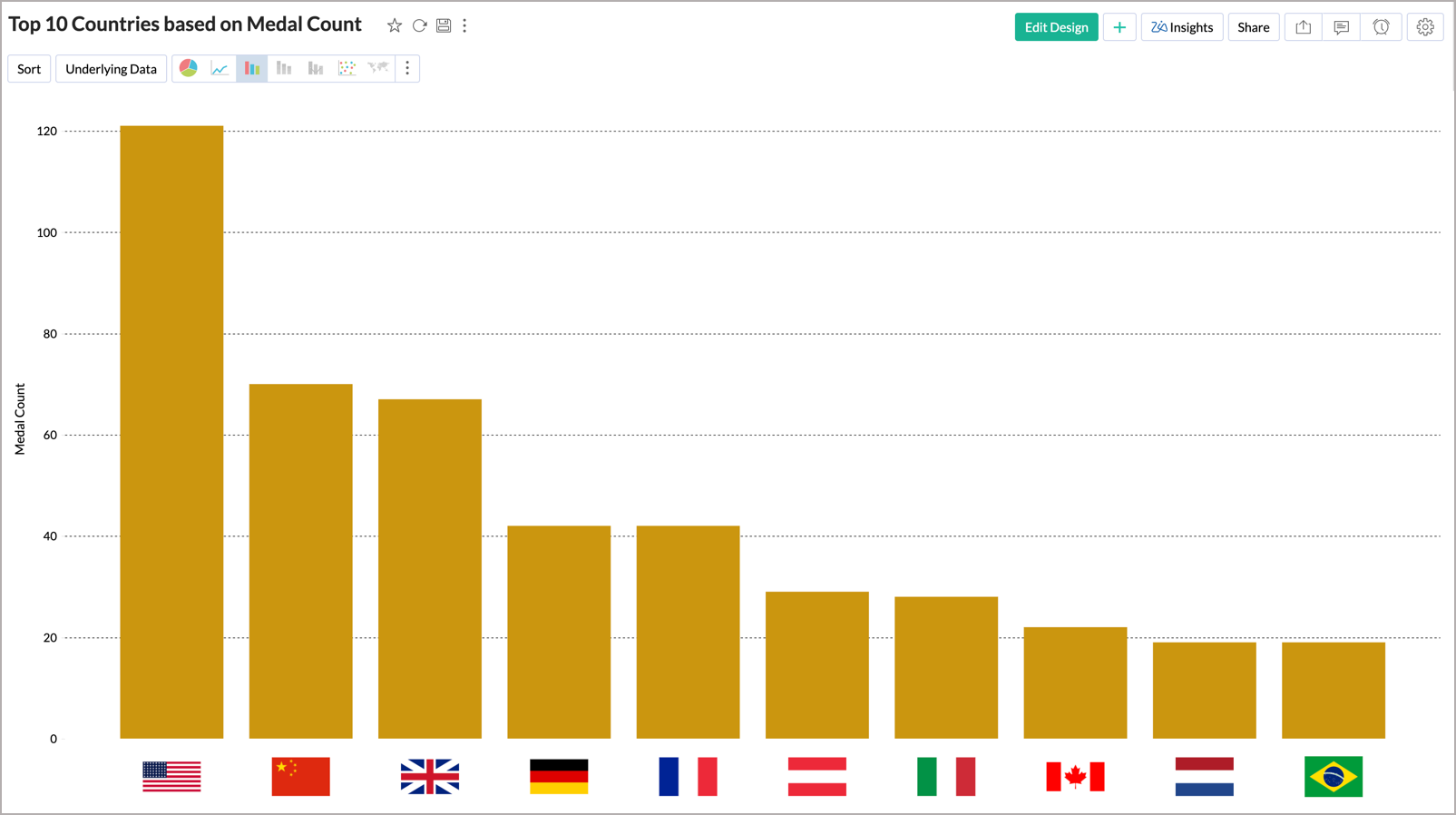Open the alarm clock schedule icon

[1381, 27]
